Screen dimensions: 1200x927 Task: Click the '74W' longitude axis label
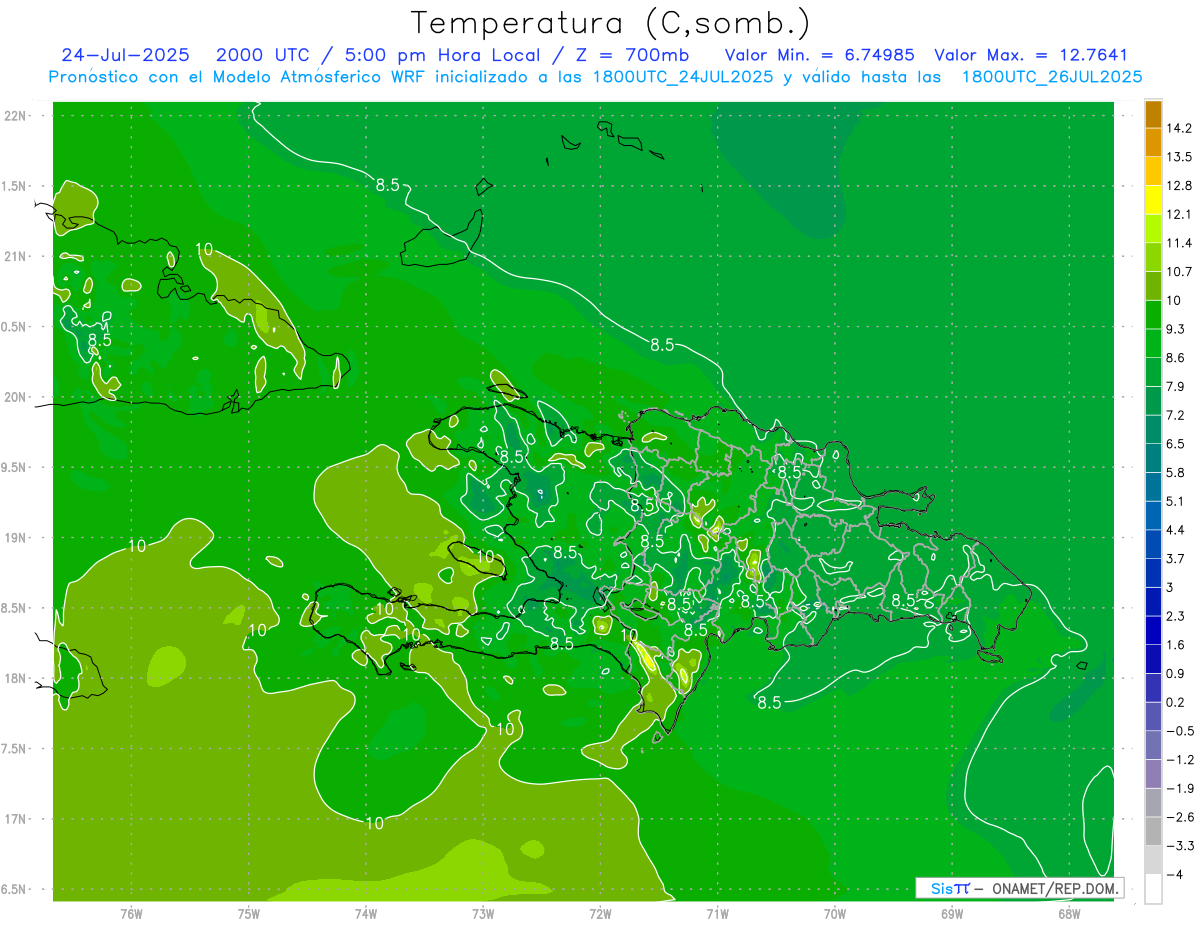coord(366,914)
